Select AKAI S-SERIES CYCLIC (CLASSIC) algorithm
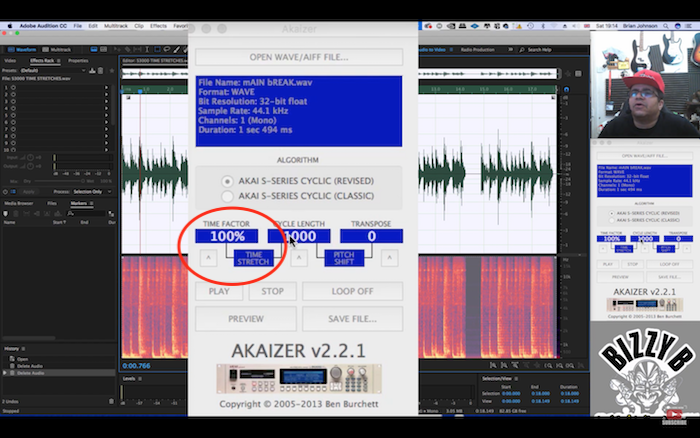The width and height of the screenshot is (700, 438). [227, 196]
